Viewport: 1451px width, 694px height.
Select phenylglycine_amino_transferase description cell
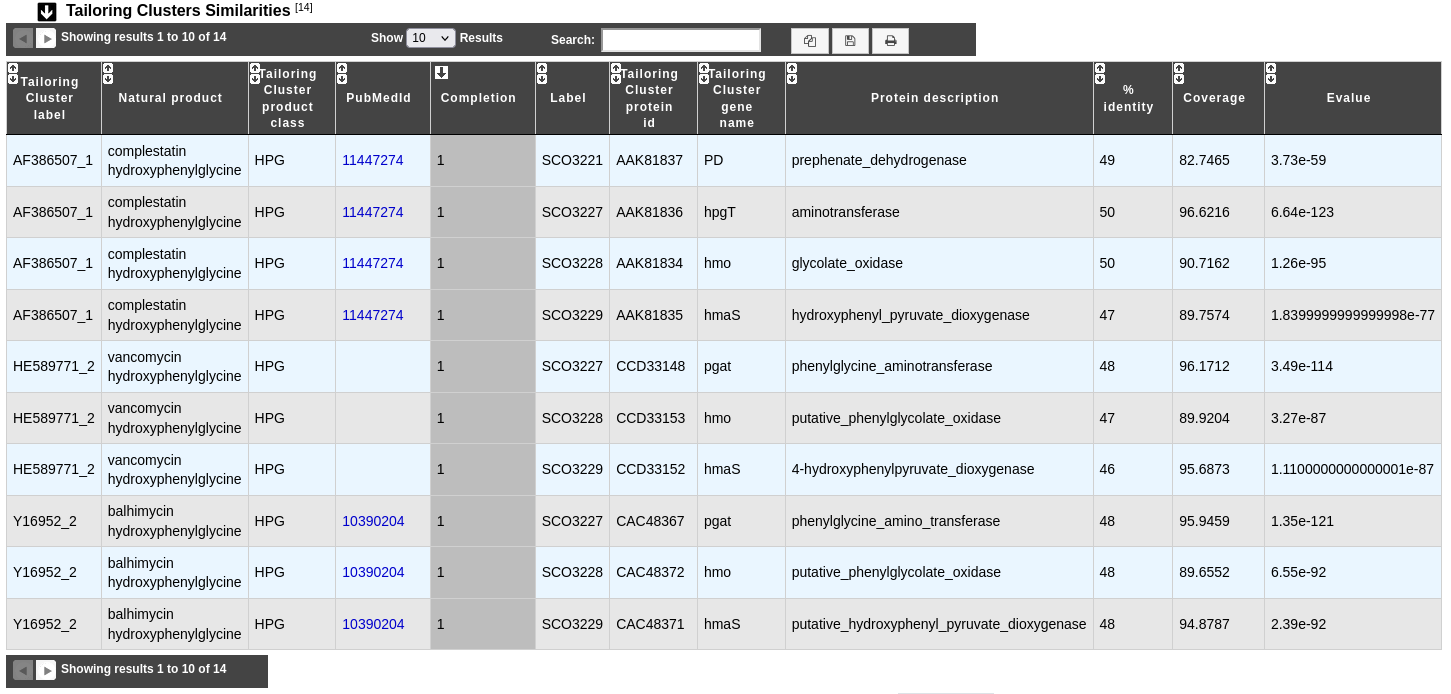pyautogui.click(x=939, y=521)
